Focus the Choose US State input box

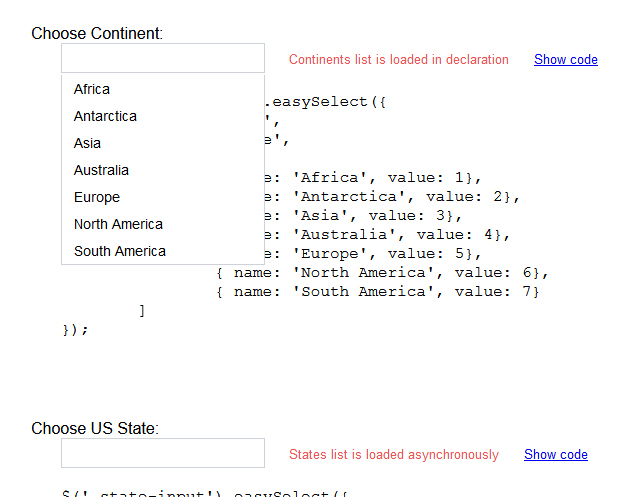click(x=162, y=453)
